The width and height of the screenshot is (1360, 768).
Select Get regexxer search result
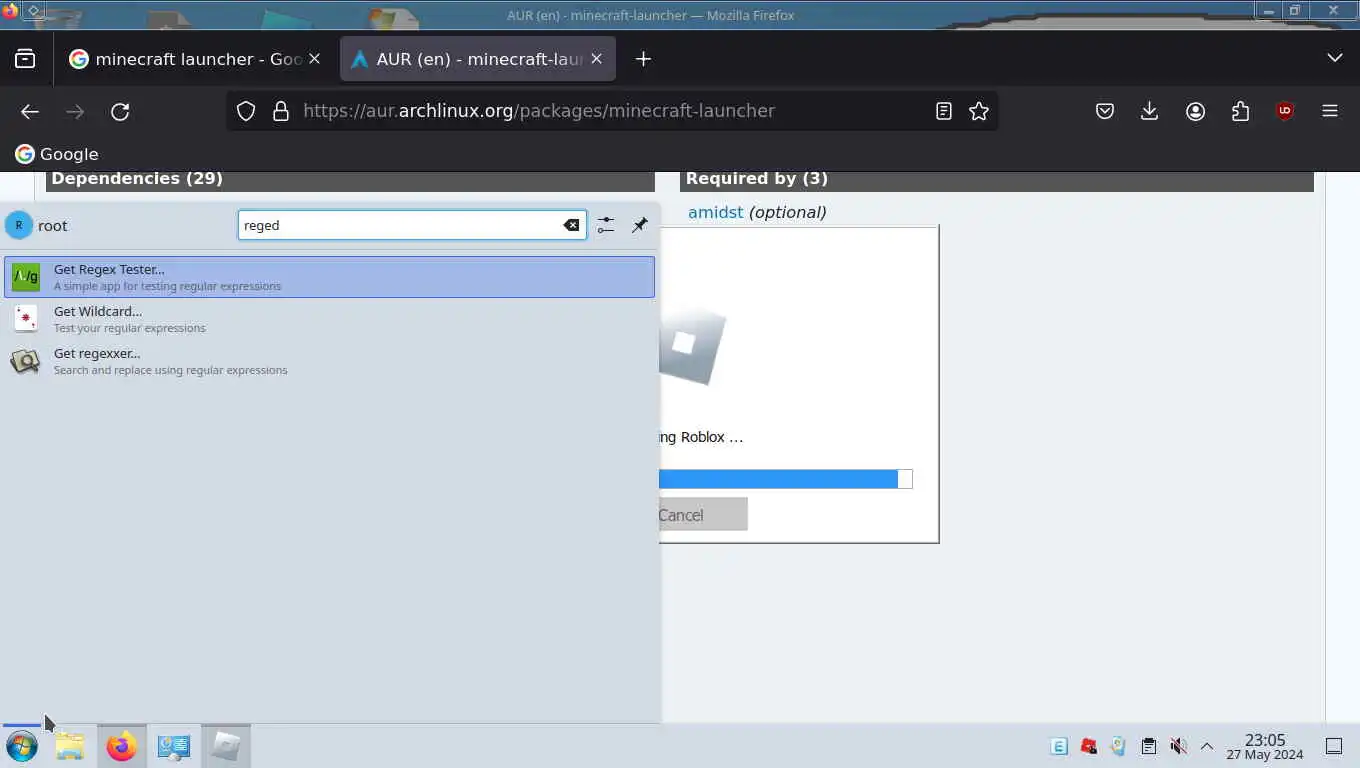click(329, 361)
